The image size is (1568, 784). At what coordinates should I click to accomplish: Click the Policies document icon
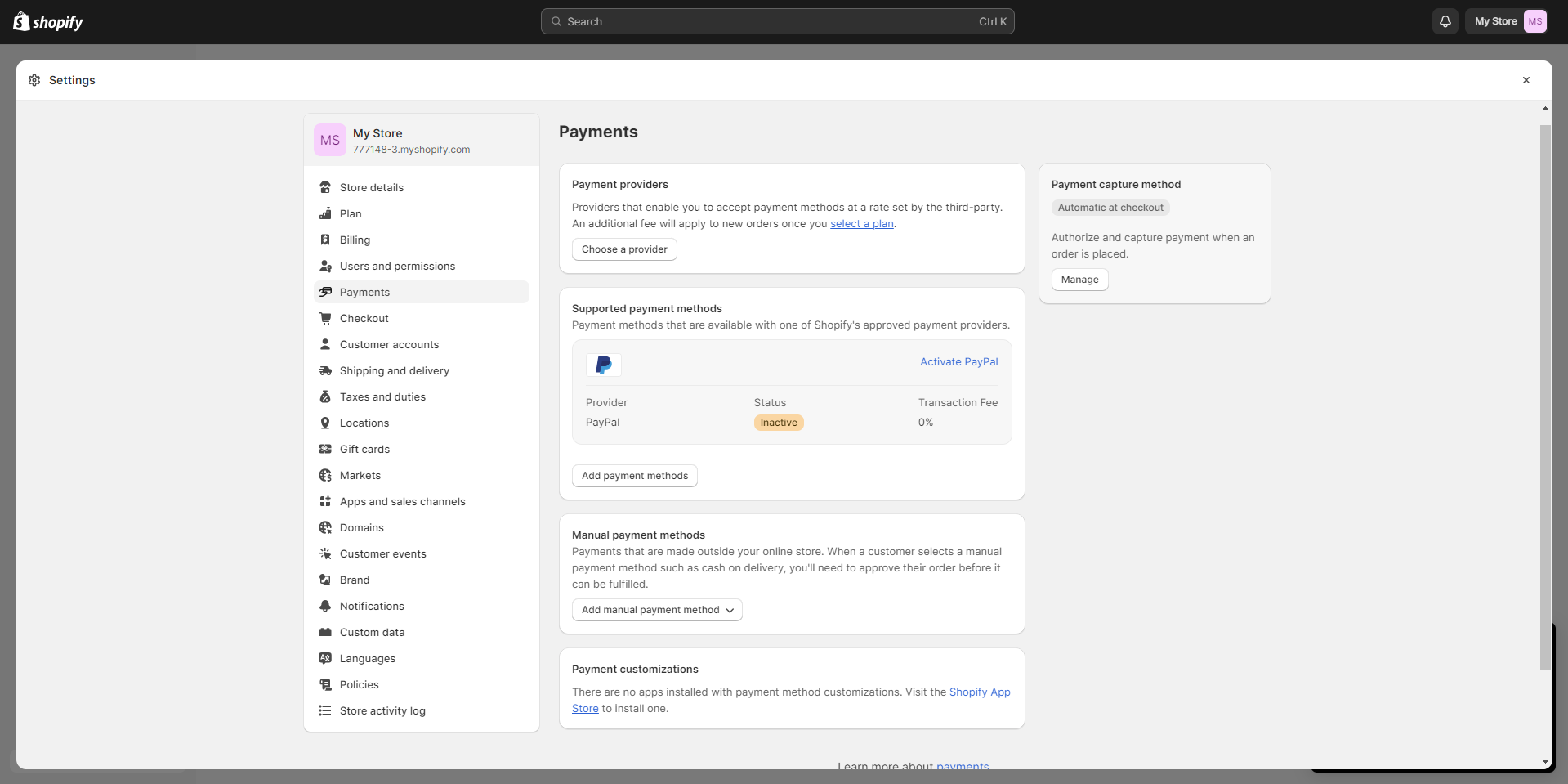(x=325, y=684)
